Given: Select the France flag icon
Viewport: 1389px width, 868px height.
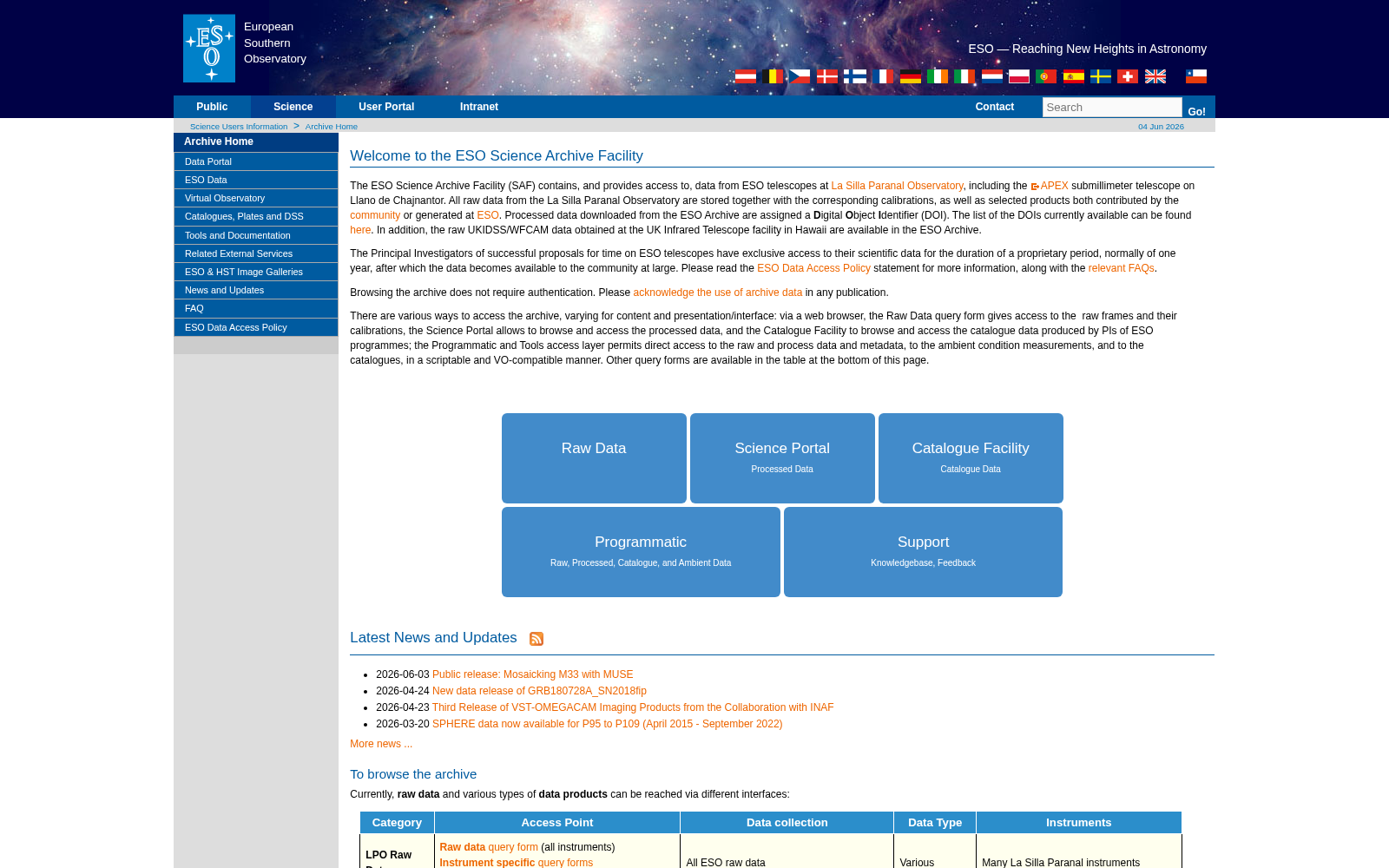Looking at the screenshot, I should pyautogui.click(x=883, y=76).
